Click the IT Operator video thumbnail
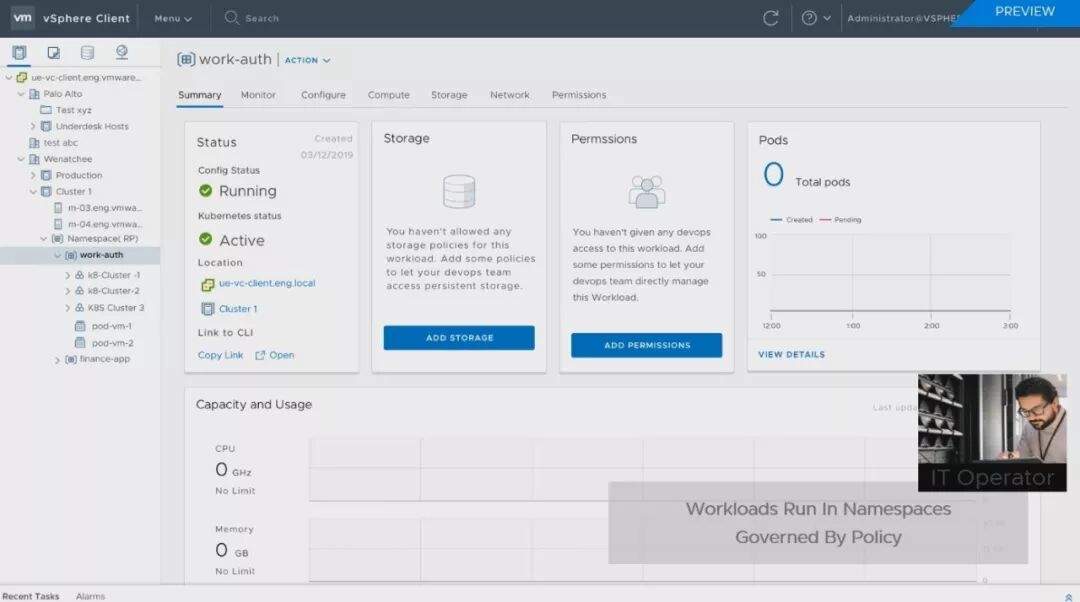Image resolution: width=1080 pixels, height=602 pixels. point(992,433)
